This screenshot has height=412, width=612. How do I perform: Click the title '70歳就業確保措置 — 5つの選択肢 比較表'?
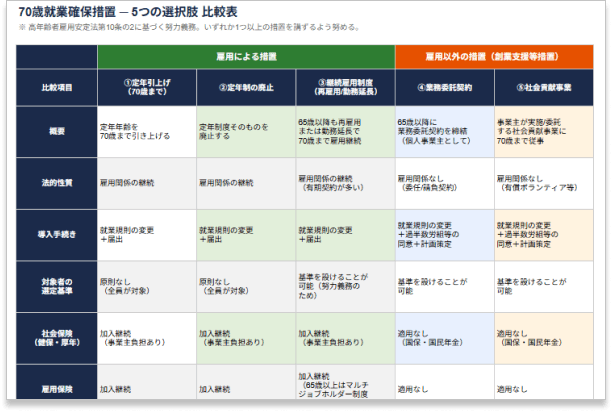128,12
